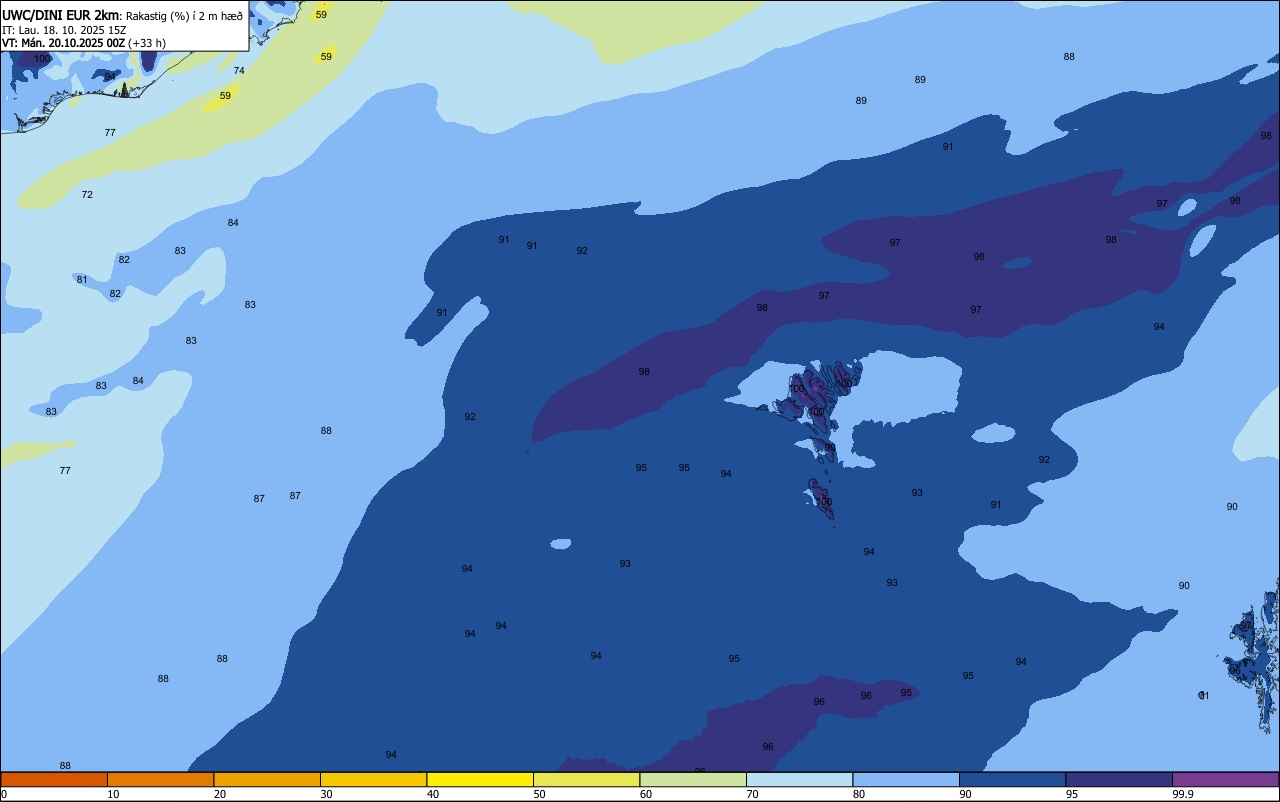
Task: Click the humidity value '72' on the map
Action: point(87,194)
